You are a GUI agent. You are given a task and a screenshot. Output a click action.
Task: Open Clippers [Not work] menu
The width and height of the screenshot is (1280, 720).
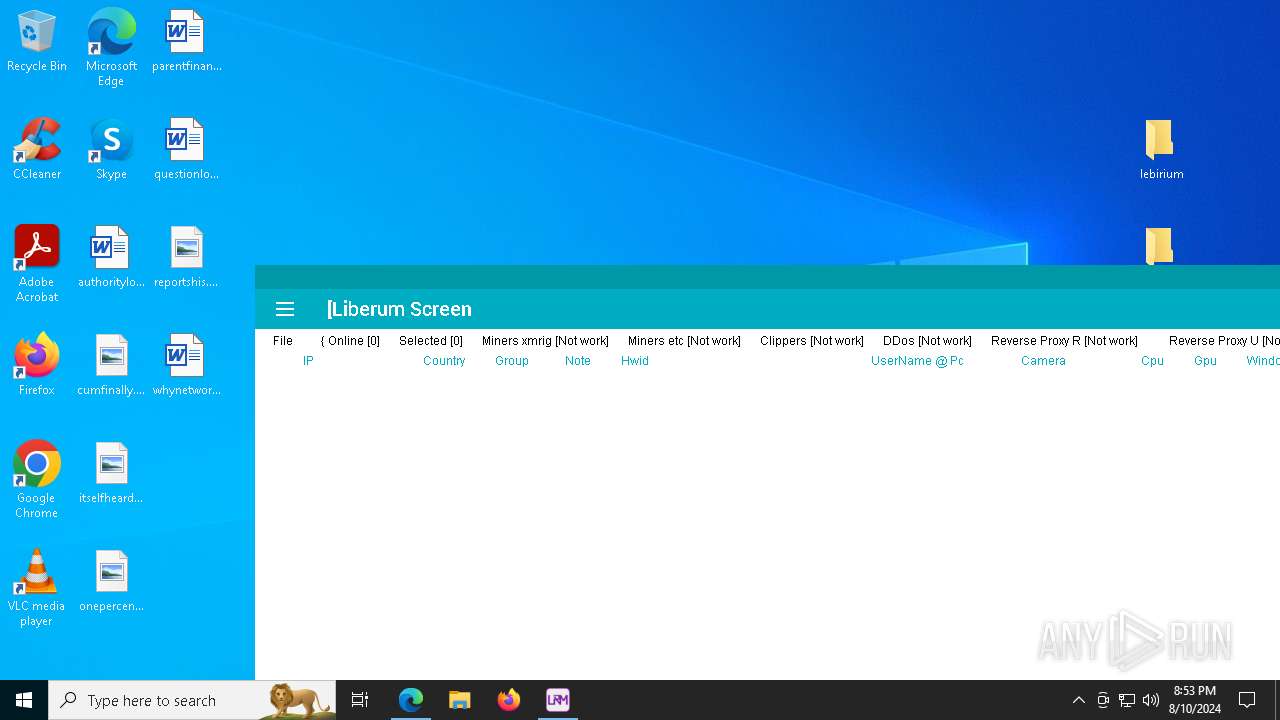click(x=812, y=341)
